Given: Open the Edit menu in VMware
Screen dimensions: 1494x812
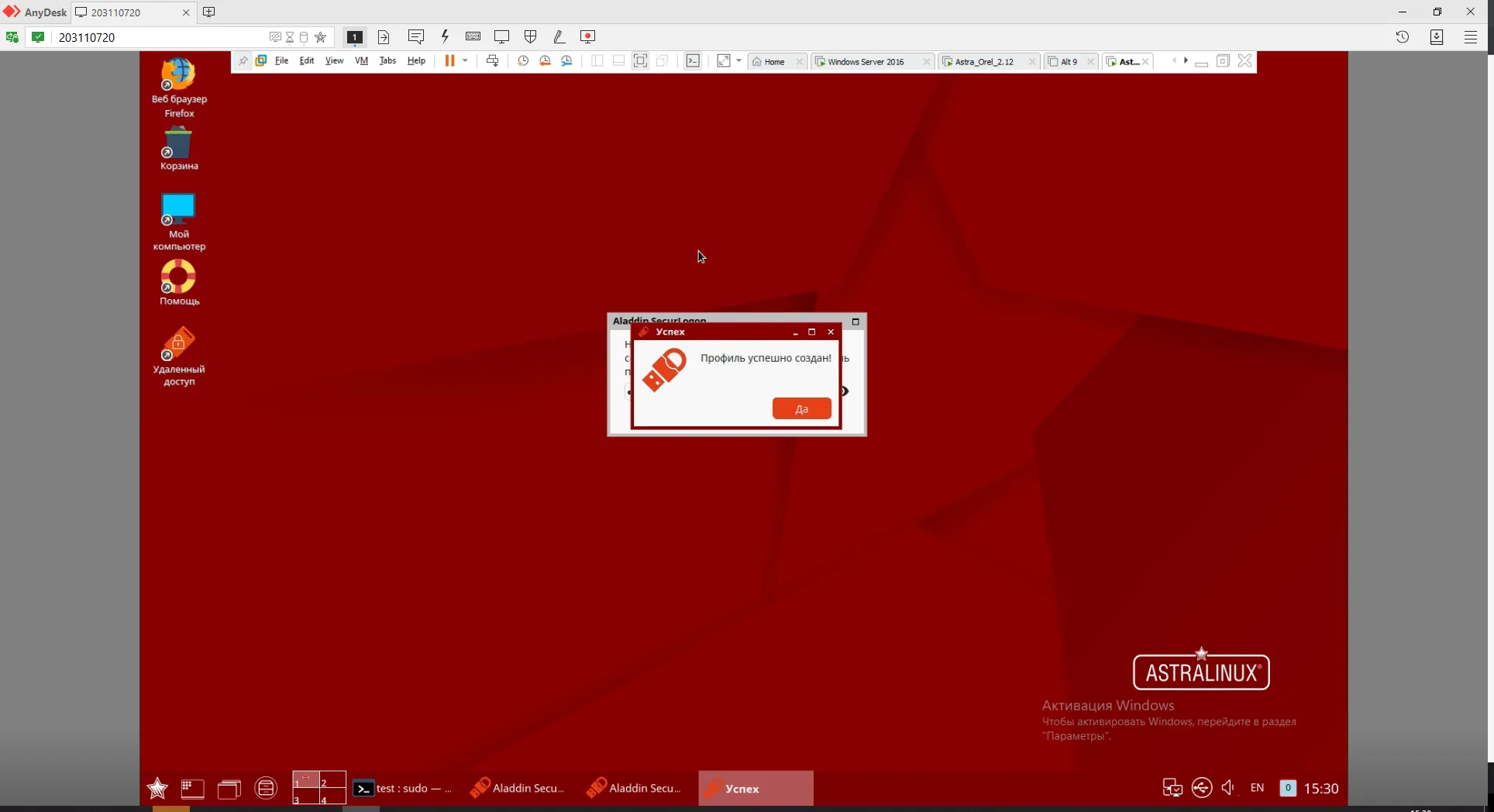Looking at the screenshot, I should click(x=307, y=61).
